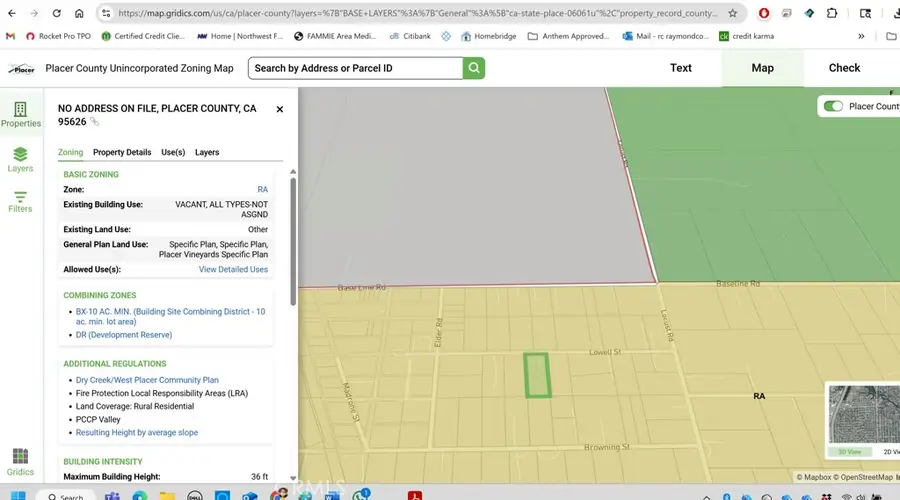
Task: Reload the page with browser refresh
Action: pos(57,14)
